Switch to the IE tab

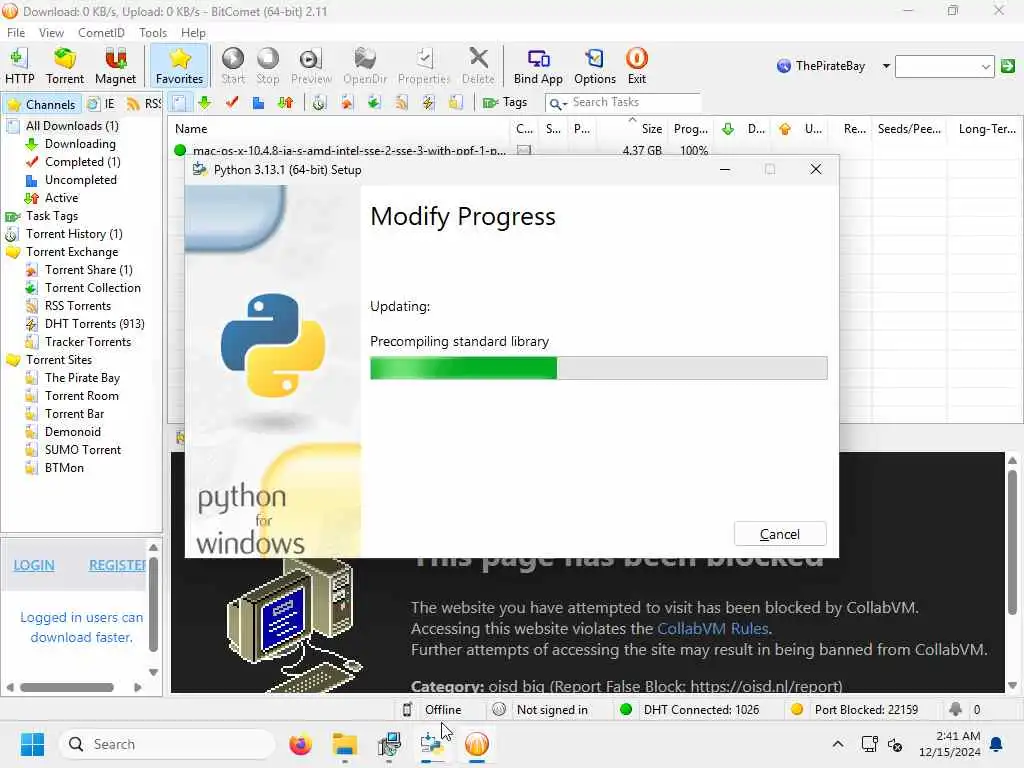click(102, 104)
